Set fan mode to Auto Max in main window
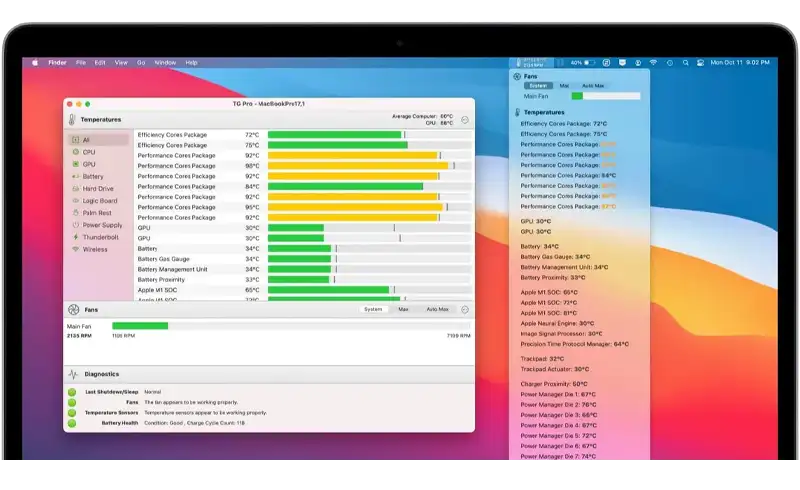Image resolution: width=800 pixels, height=490 pixels. pyautogui.click(x=437, y=310)
